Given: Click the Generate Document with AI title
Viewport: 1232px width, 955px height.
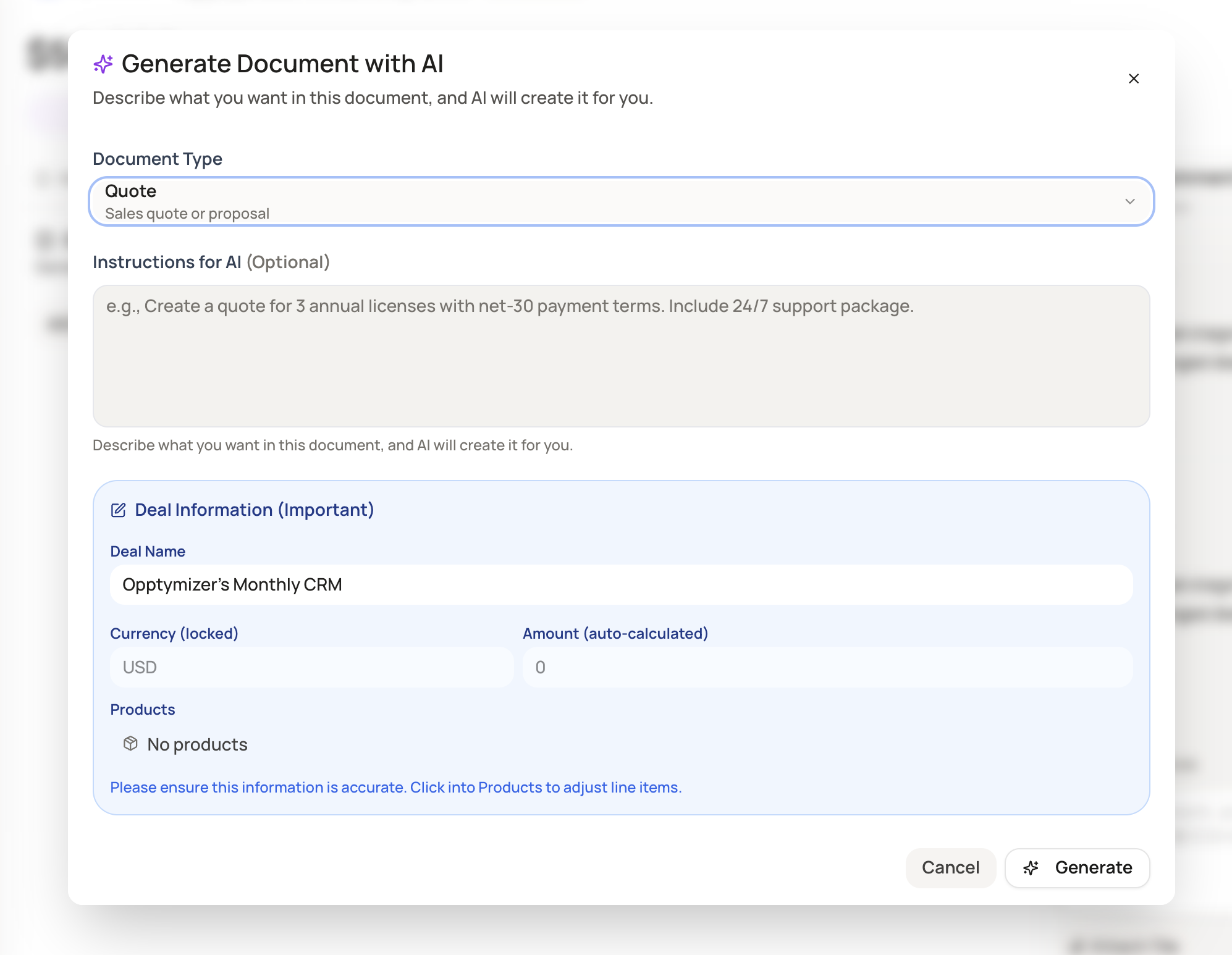Looking at the screenshot, I should point(282,64).
